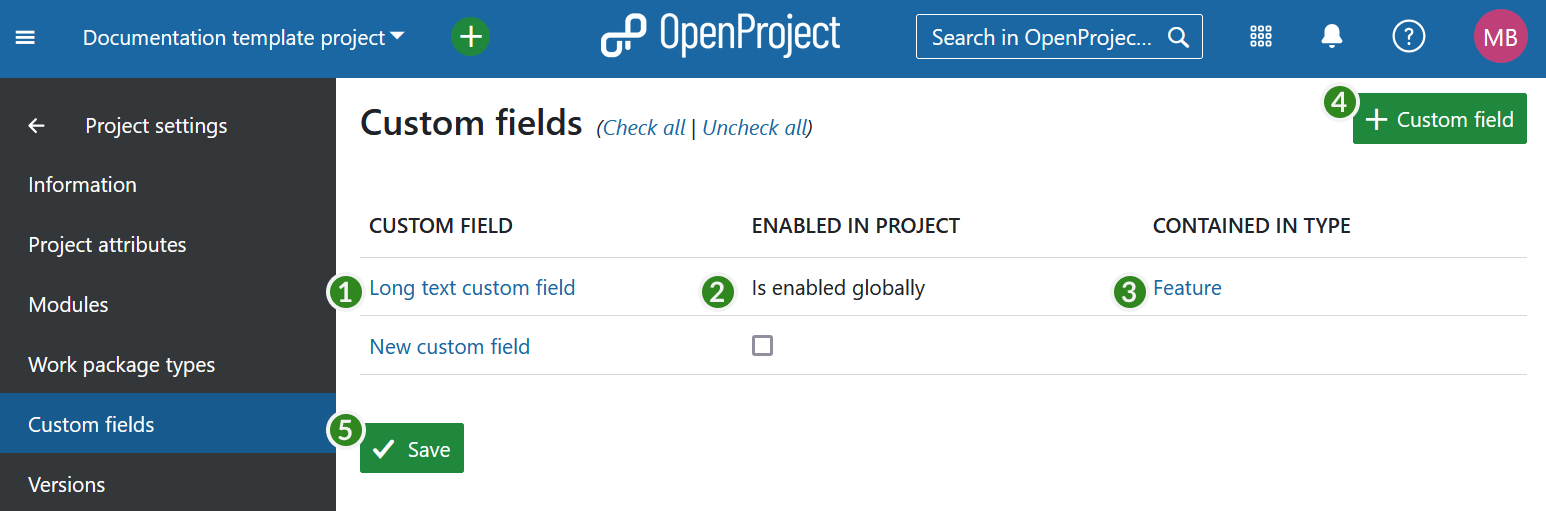Enable the New custom field checkbox
1546x511 pixels.
[762, 346]
